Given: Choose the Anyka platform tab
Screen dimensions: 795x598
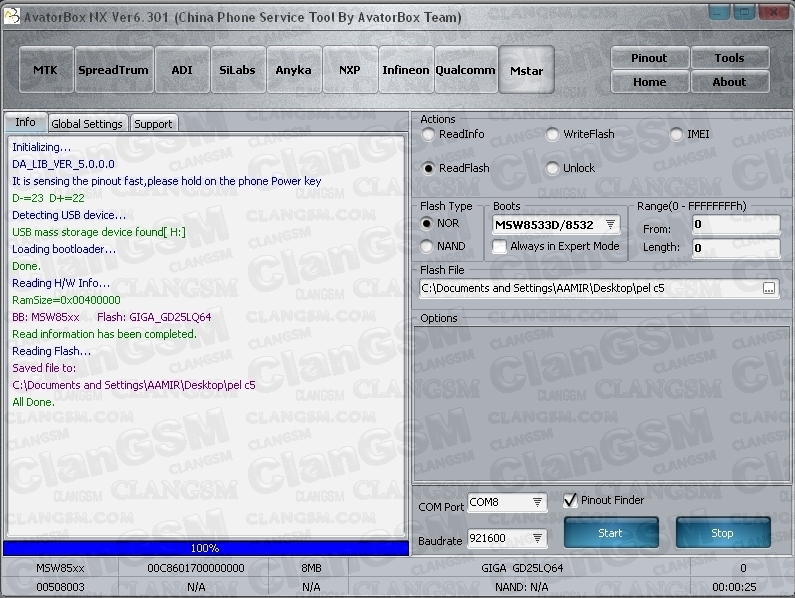Looking at the screenshot, I should tap(294, 69).
